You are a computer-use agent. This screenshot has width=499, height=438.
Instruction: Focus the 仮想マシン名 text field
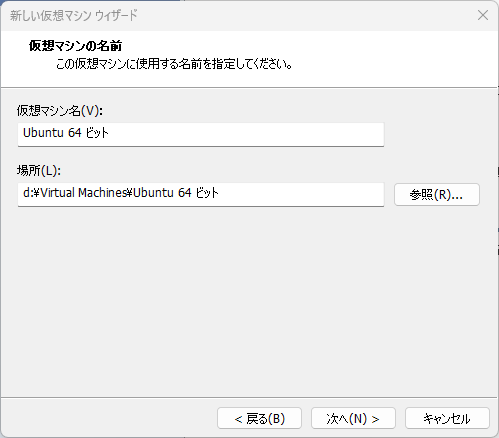click(x=201, y=134)
